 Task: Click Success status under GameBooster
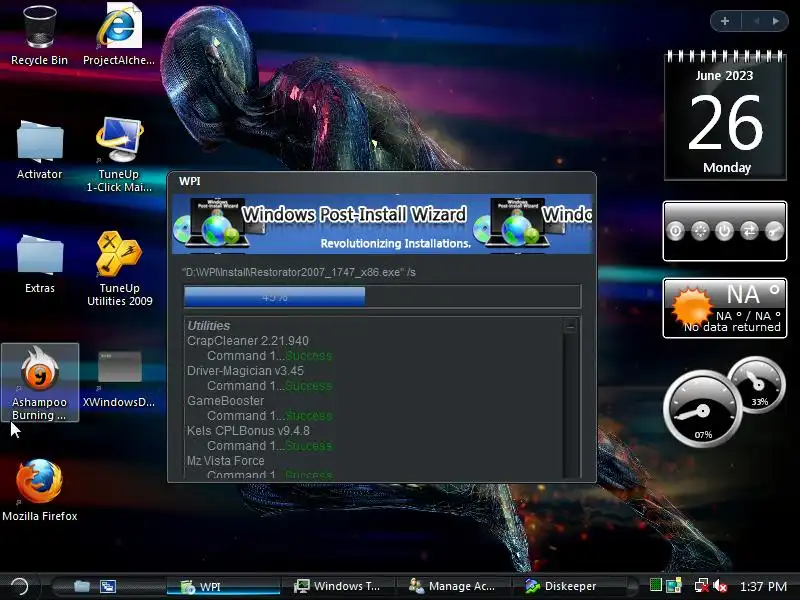309,416
